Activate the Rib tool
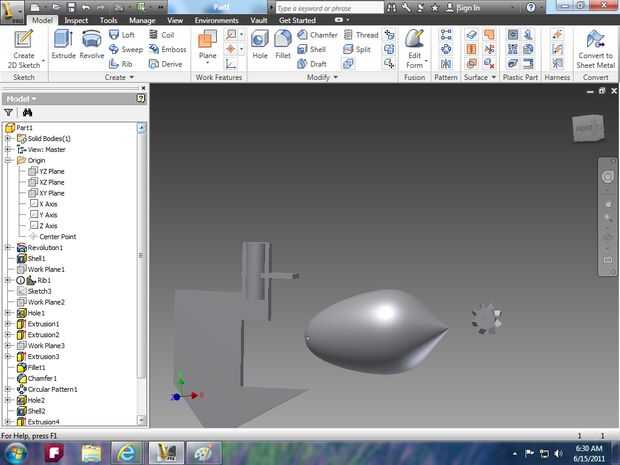Viewport: 620px width, 465px height. tap(121, 64)
